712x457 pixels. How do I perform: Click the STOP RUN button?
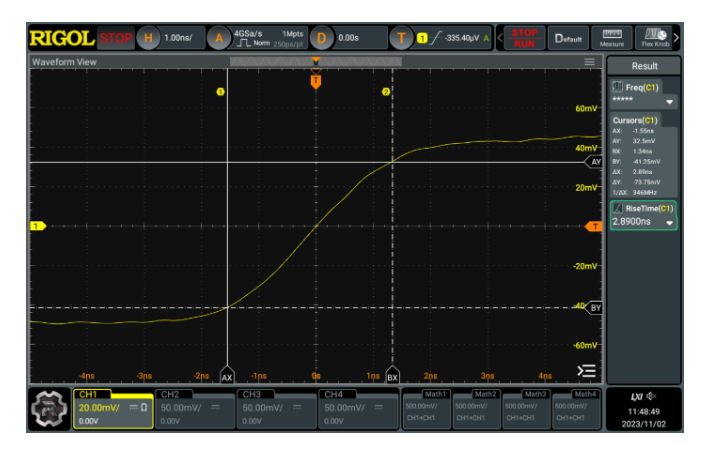pyautogui.click(x=524, y=38)
